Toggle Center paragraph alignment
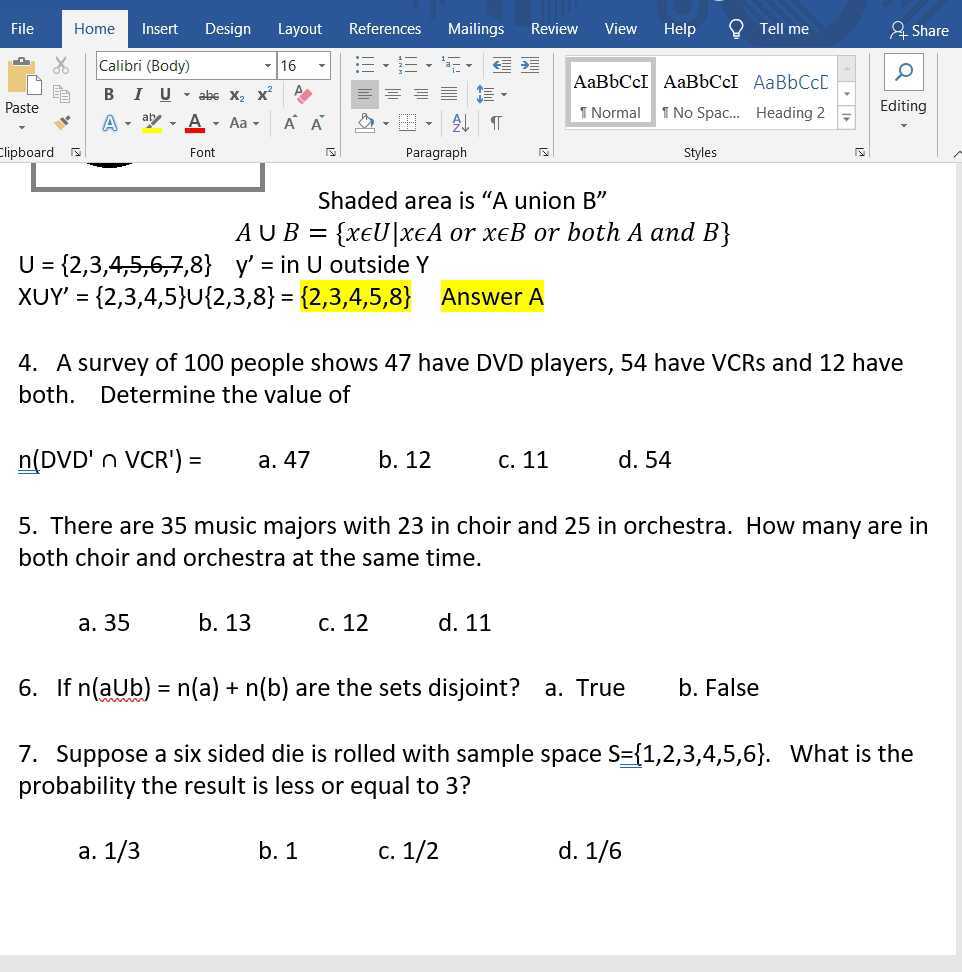This screenshot has height=972, width=962. pyautogui.click(x=393, y=94)
